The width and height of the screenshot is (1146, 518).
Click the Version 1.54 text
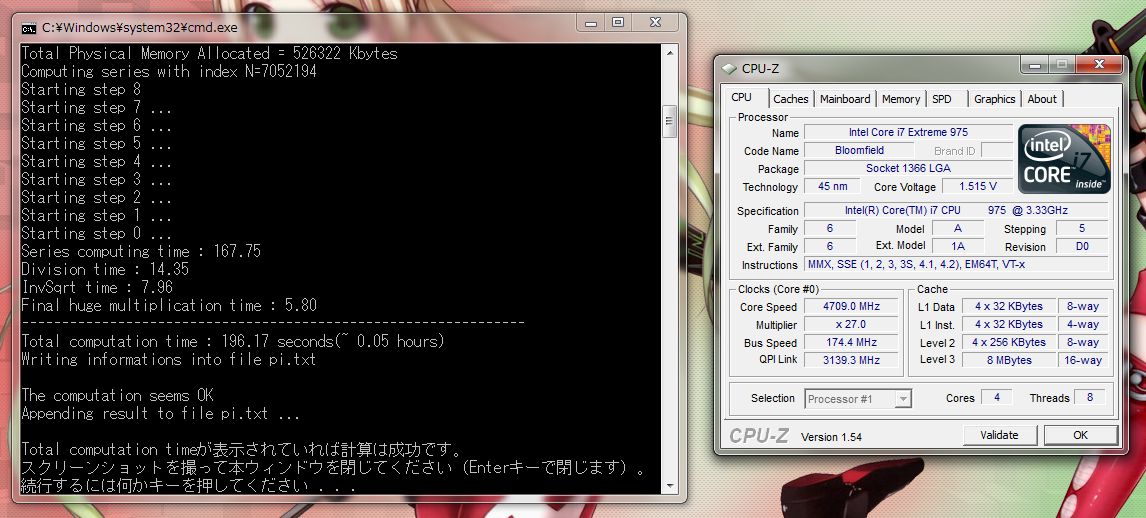[831, 438]
